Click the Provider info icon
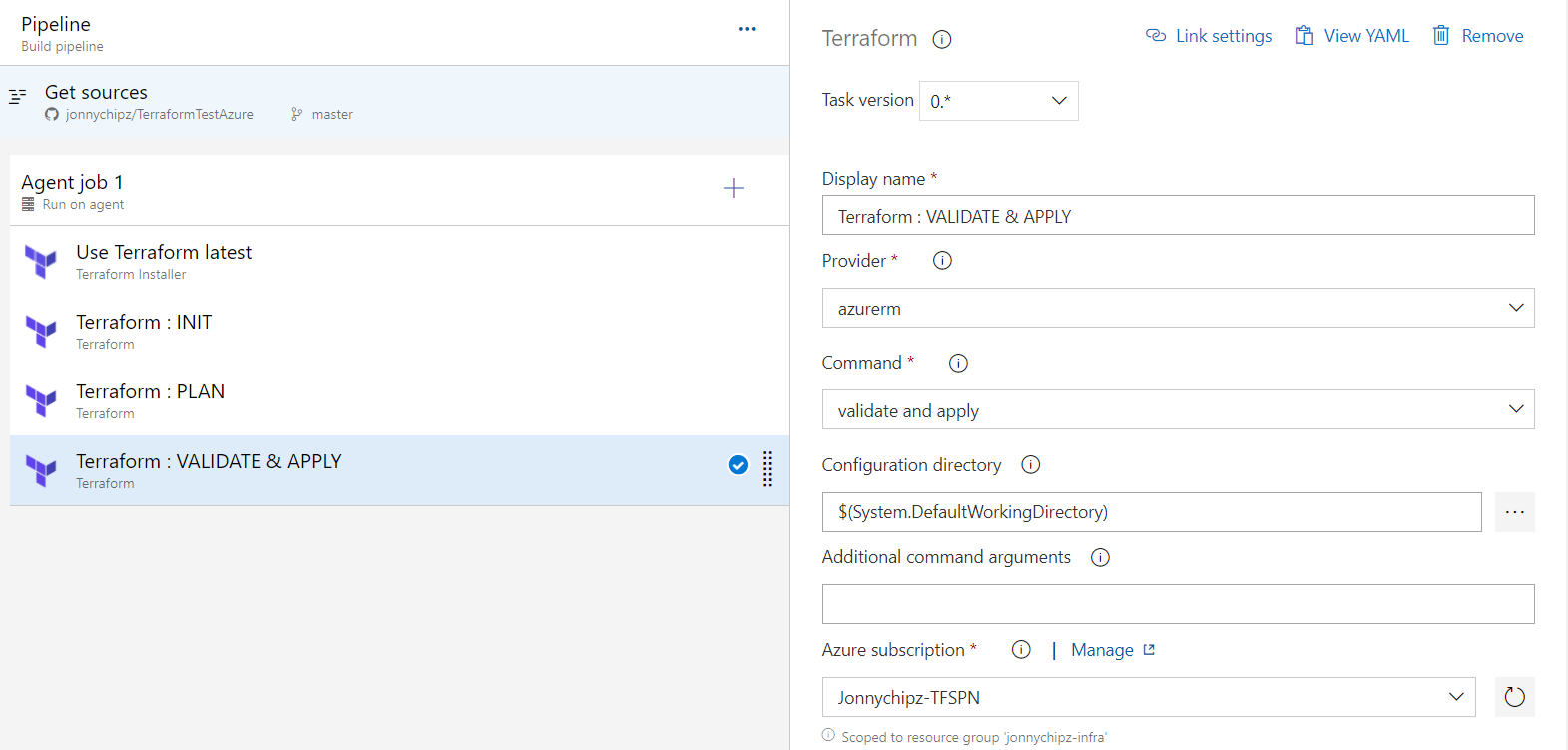The image size is (1568, 750). pyautogui.click(x=942, y=261)
